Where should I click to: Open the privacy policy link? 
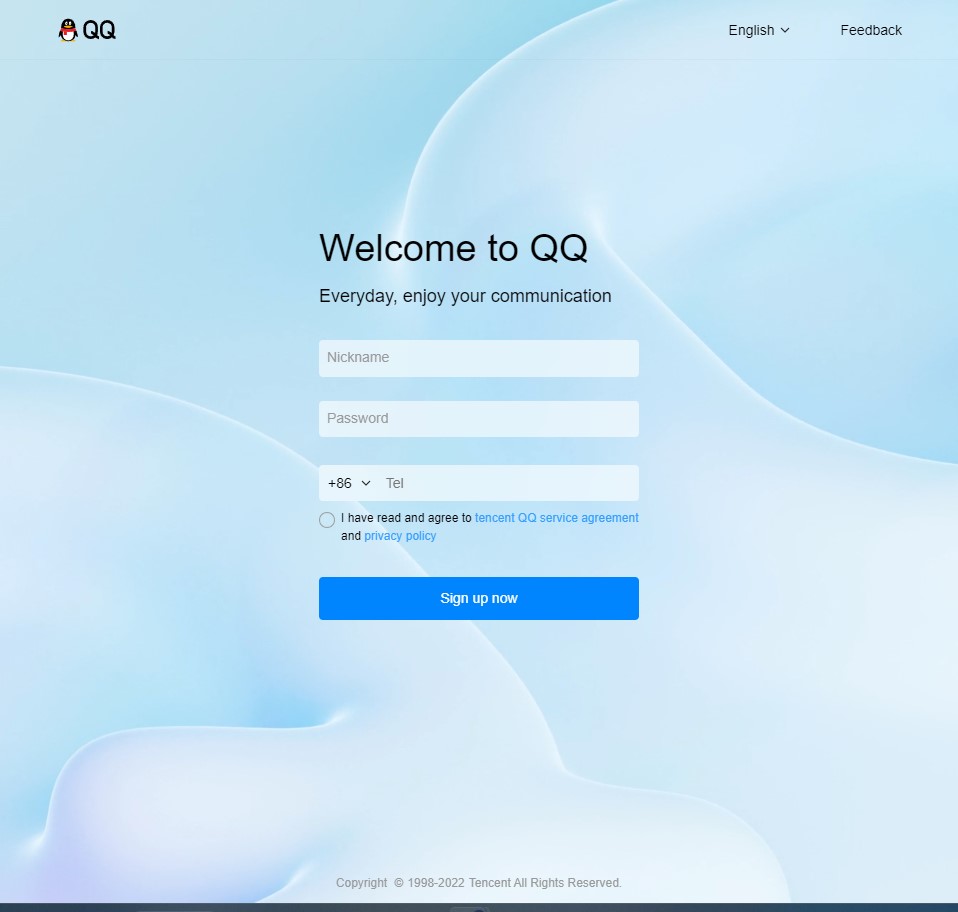tap(400, 536)
